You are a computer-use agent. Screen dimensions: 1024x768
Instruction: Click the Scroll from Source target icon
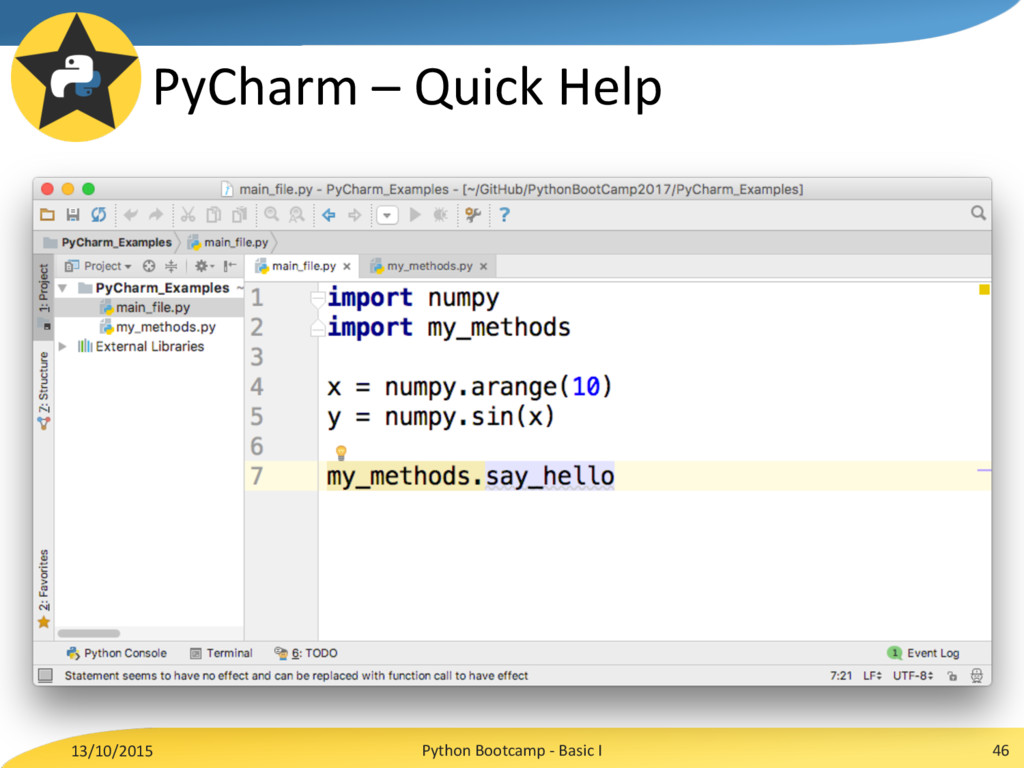point(149,266)
